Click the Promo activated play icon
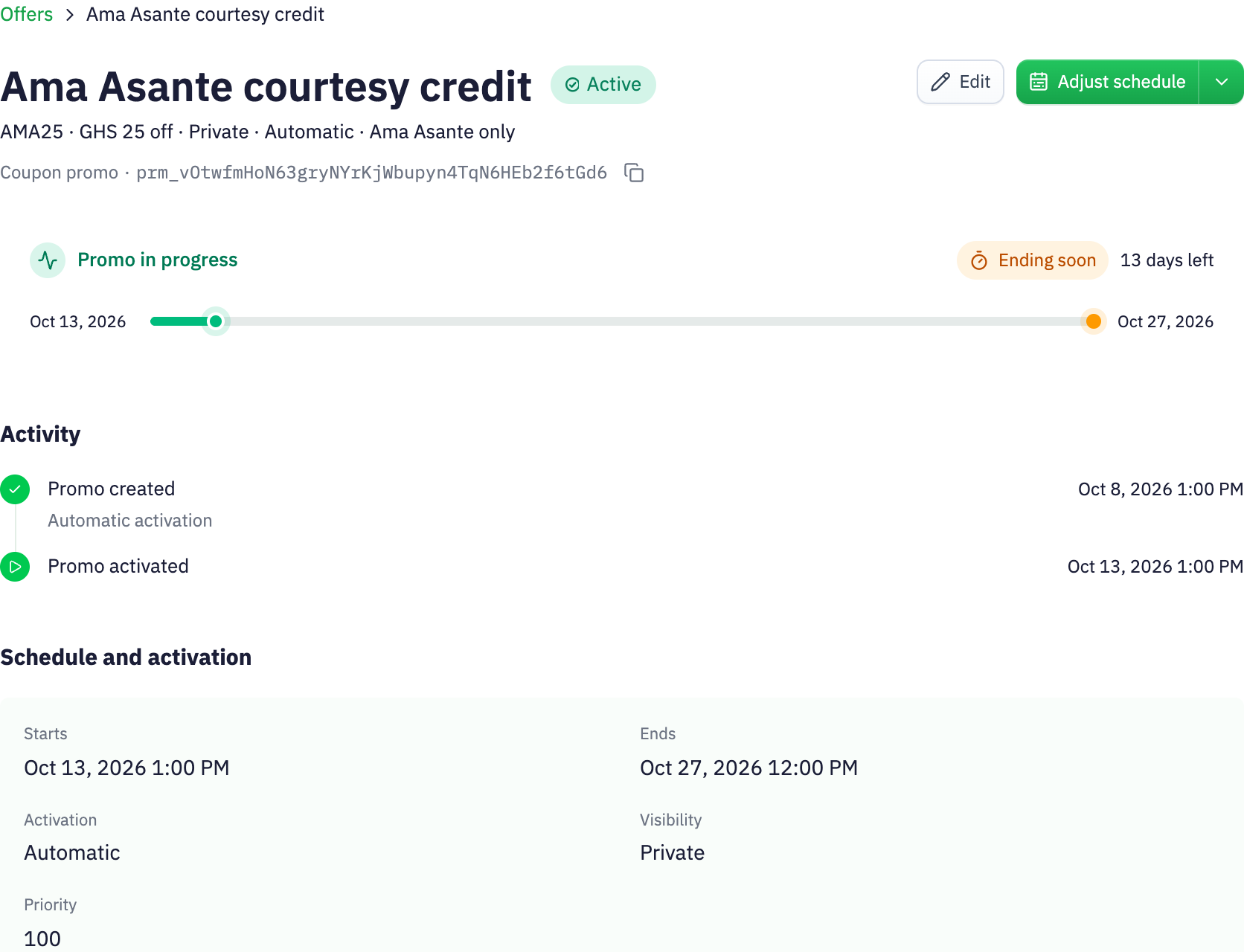The width and height of the screenshot is (1244, 952). (x=15, y=567)
